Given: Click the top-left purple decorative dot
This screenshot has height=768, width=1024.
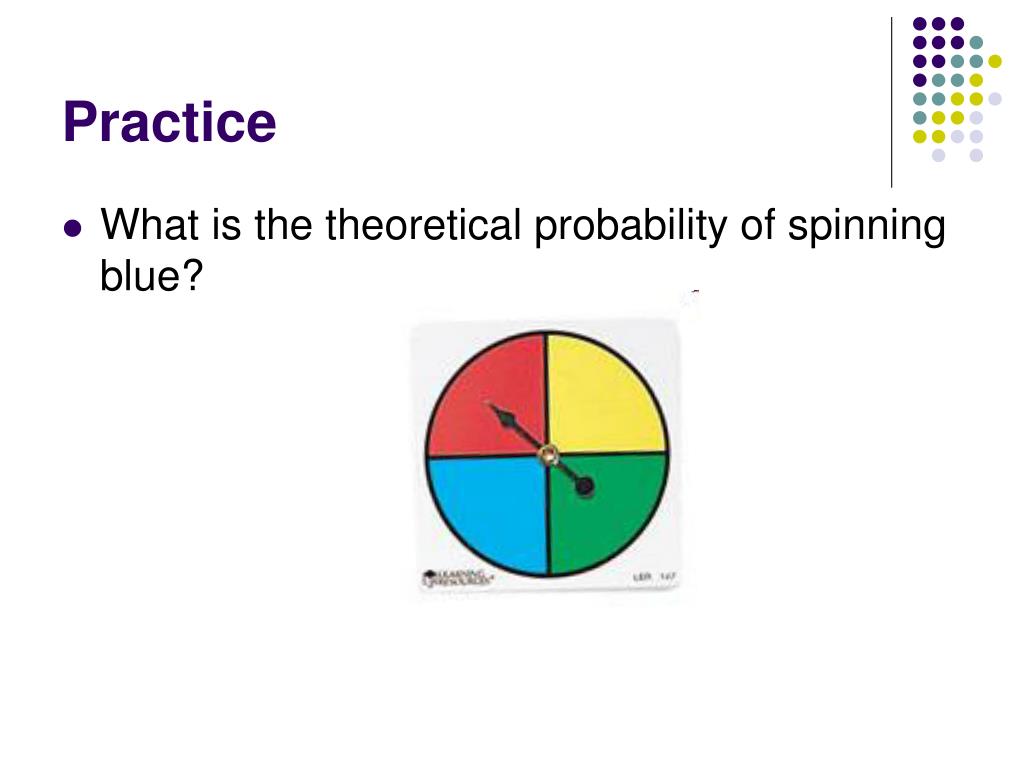Looking at the screenshot, I should [x=920, y=24].
